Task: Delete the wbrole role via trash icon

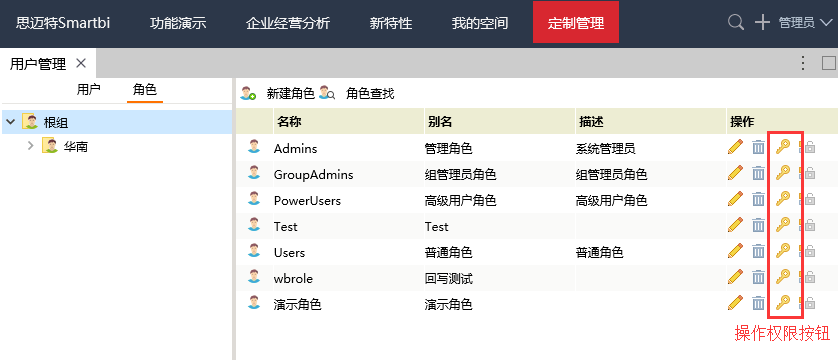Action: click(758, 277)
